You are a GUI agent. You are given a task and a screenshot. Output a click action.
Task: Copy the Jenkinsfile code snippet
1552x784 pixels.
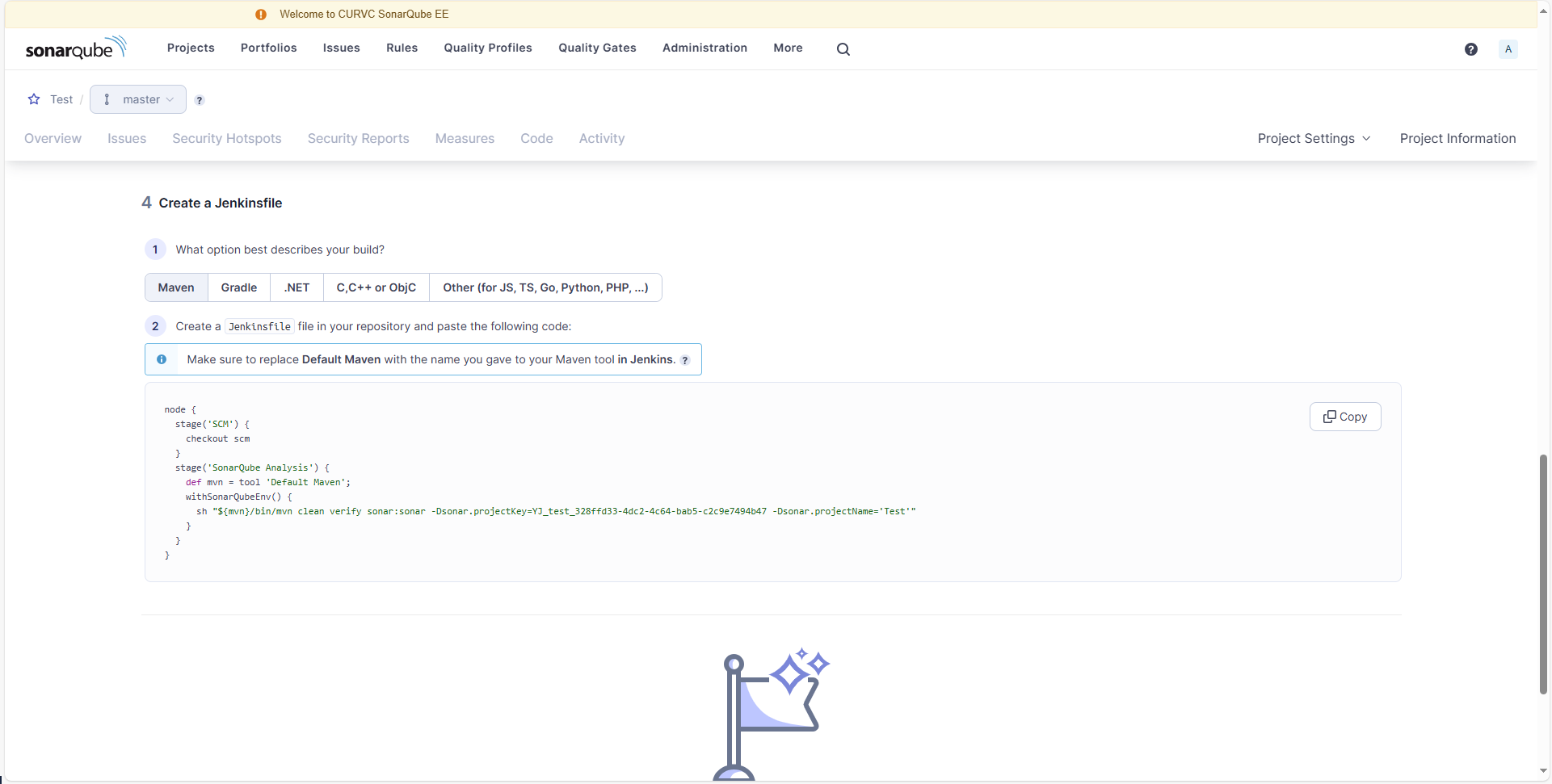1345,417
